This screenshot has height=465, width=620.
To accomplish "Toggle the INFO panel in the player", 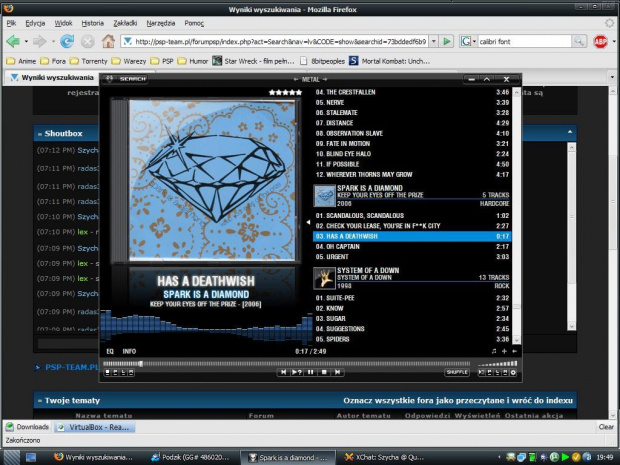I will (129, 351).
